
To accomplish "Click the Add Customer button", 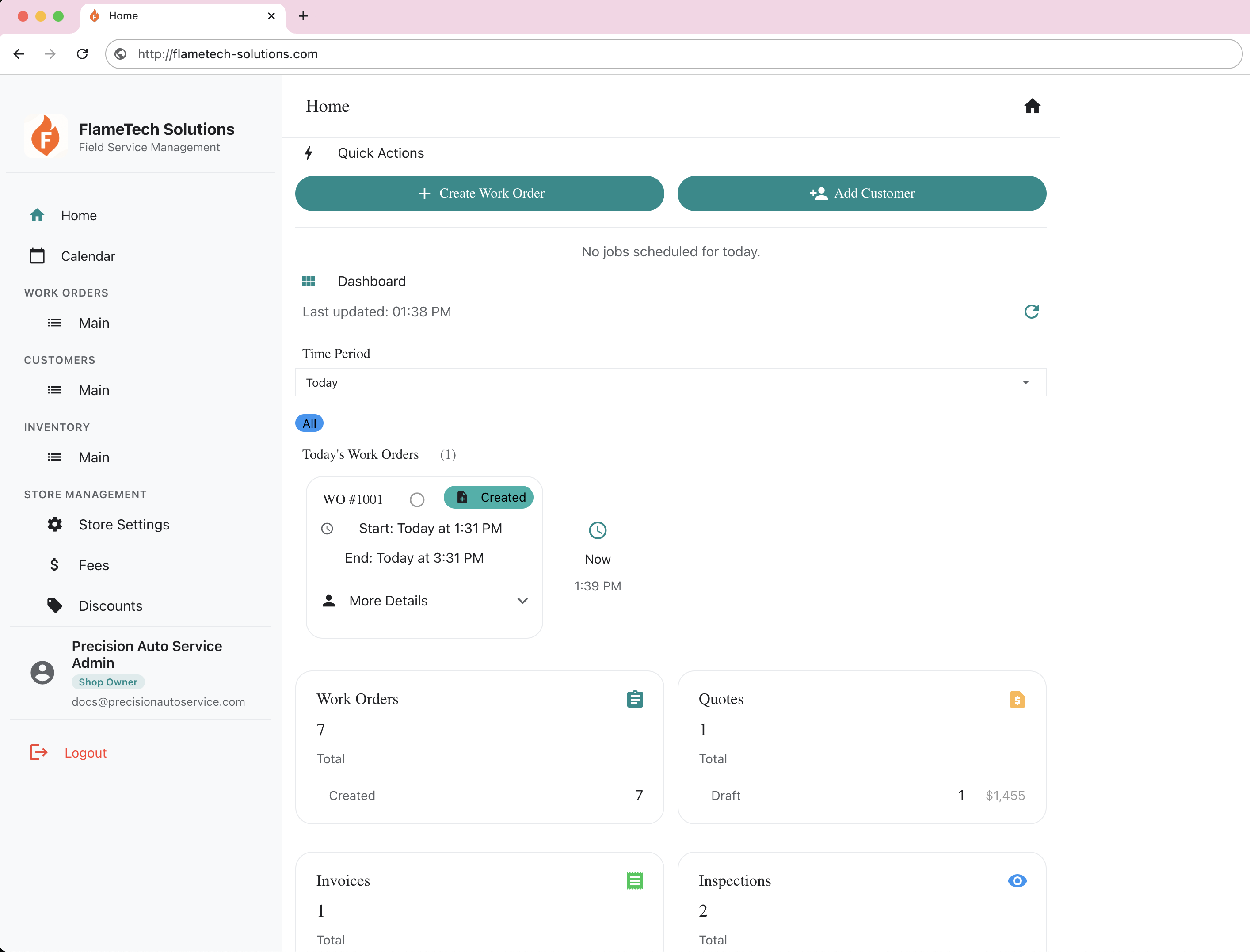I will point(861,193).
